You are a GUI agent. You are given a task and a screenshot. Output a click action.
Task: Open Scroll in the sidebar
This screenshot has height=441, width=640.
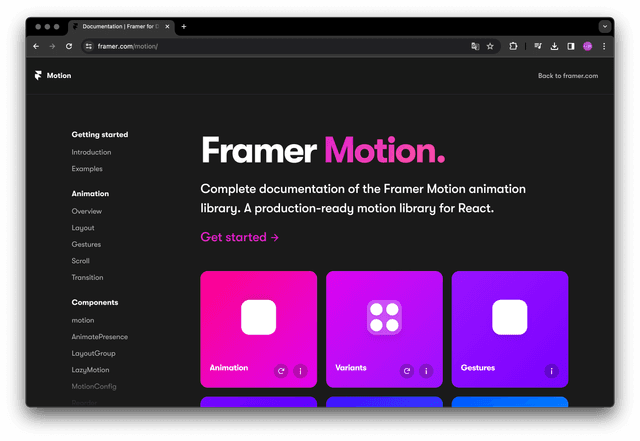(x=80, y=261)
